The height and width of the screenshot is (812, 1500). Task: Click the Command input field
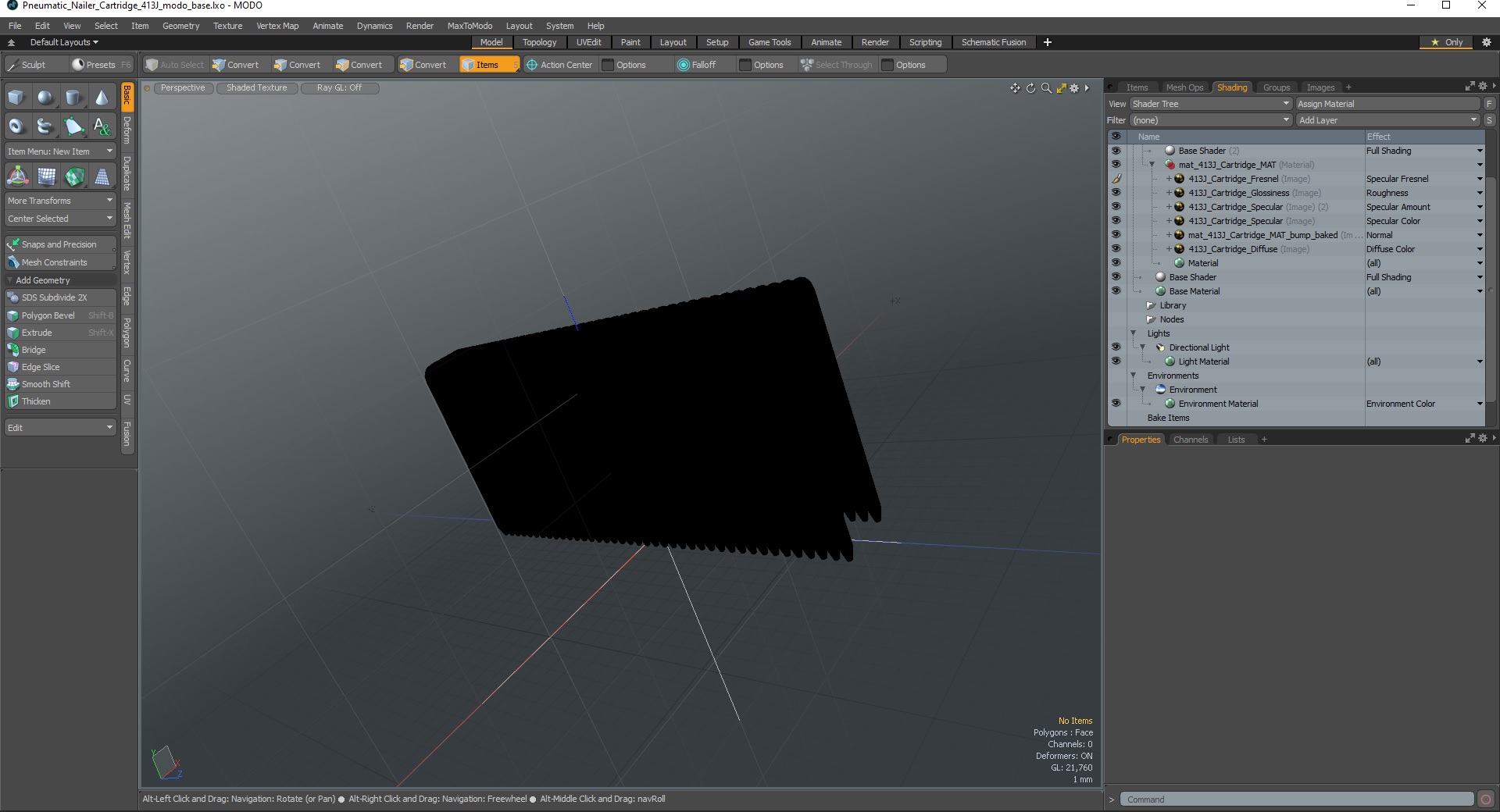(x=1297, y=799)
